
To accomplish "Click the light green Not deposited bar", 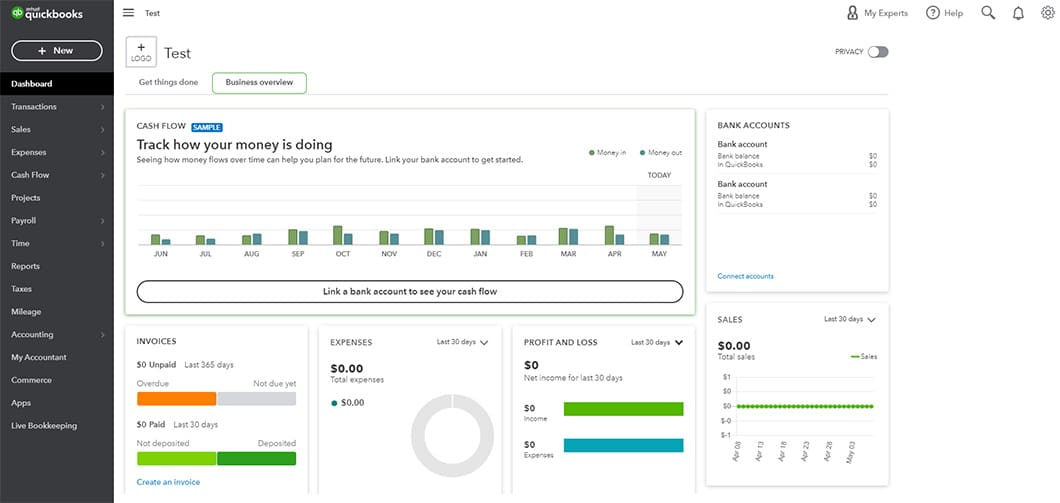I will tap(176, 458).
